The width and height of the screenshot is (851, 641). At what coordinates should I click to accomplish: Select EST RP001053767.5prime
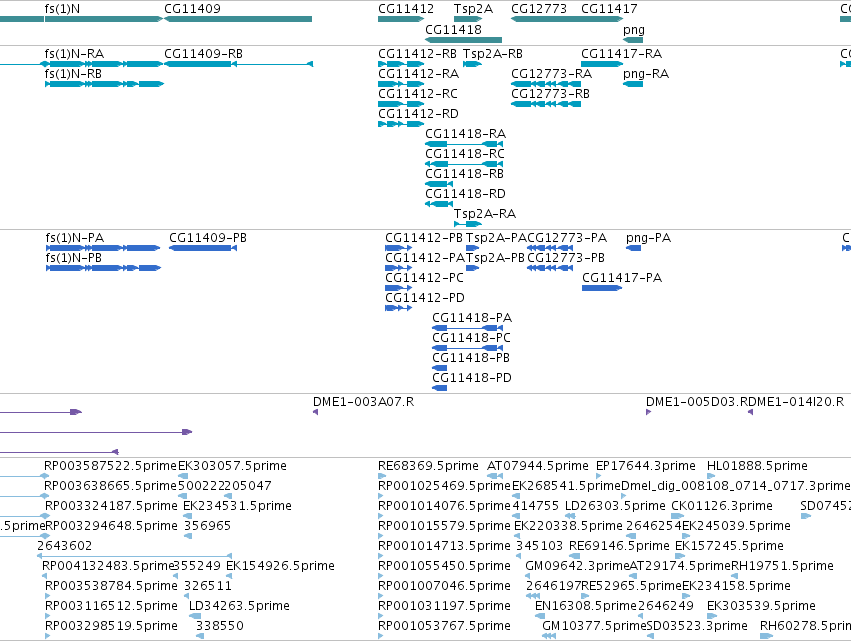coord(381,636)
